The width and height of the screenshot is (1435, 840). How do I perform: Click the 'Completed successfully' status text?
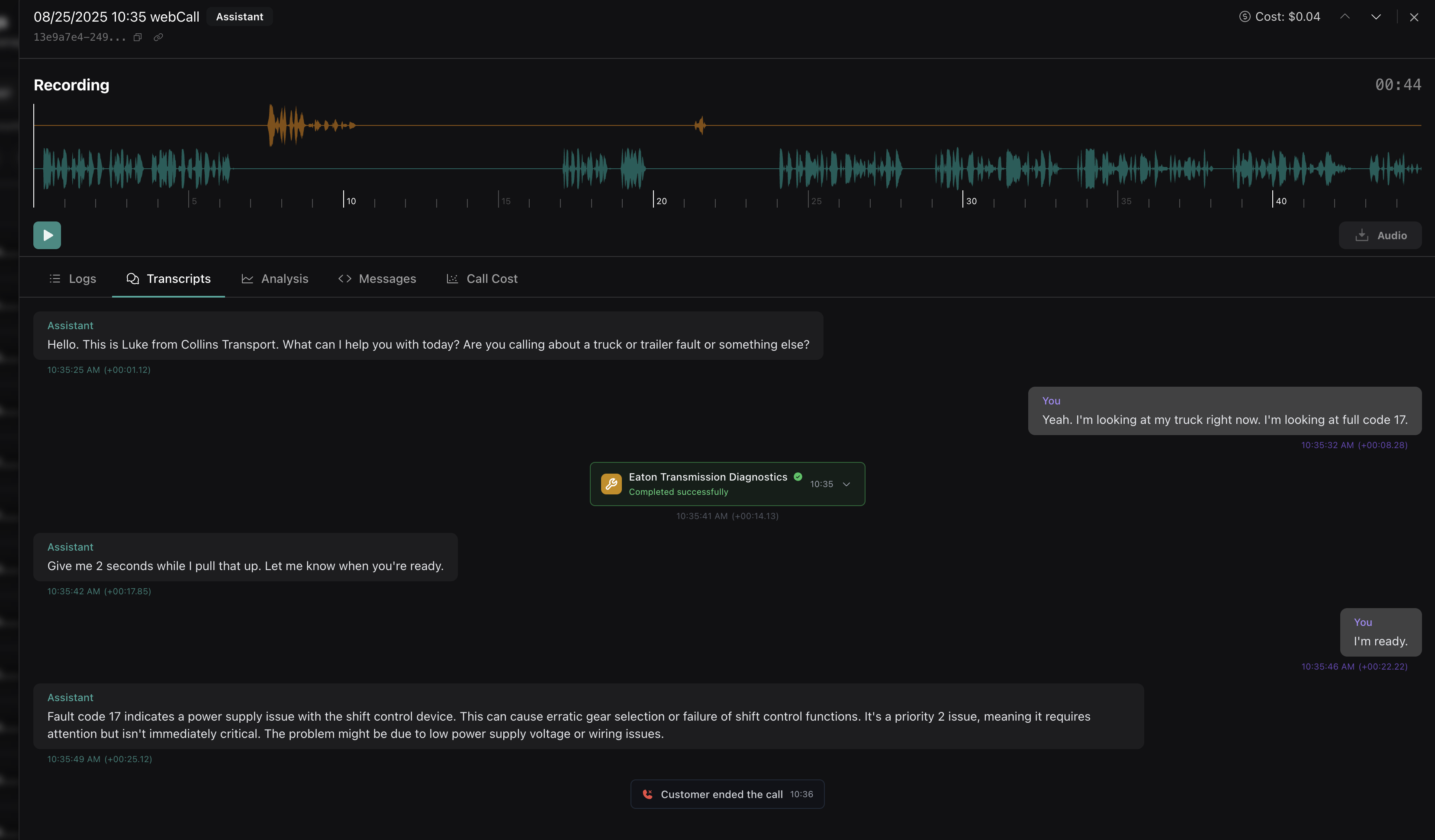coord(678,492)
